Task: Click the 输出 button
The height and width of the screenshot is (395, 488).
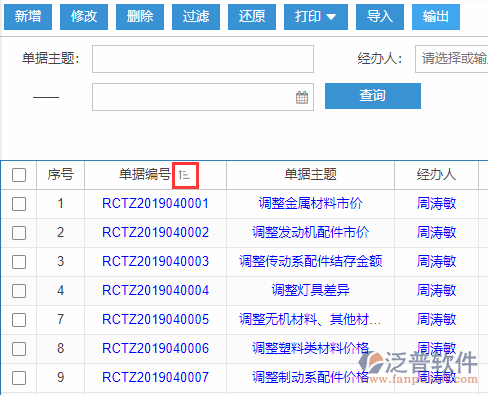Action: click(x=436, y=17)
